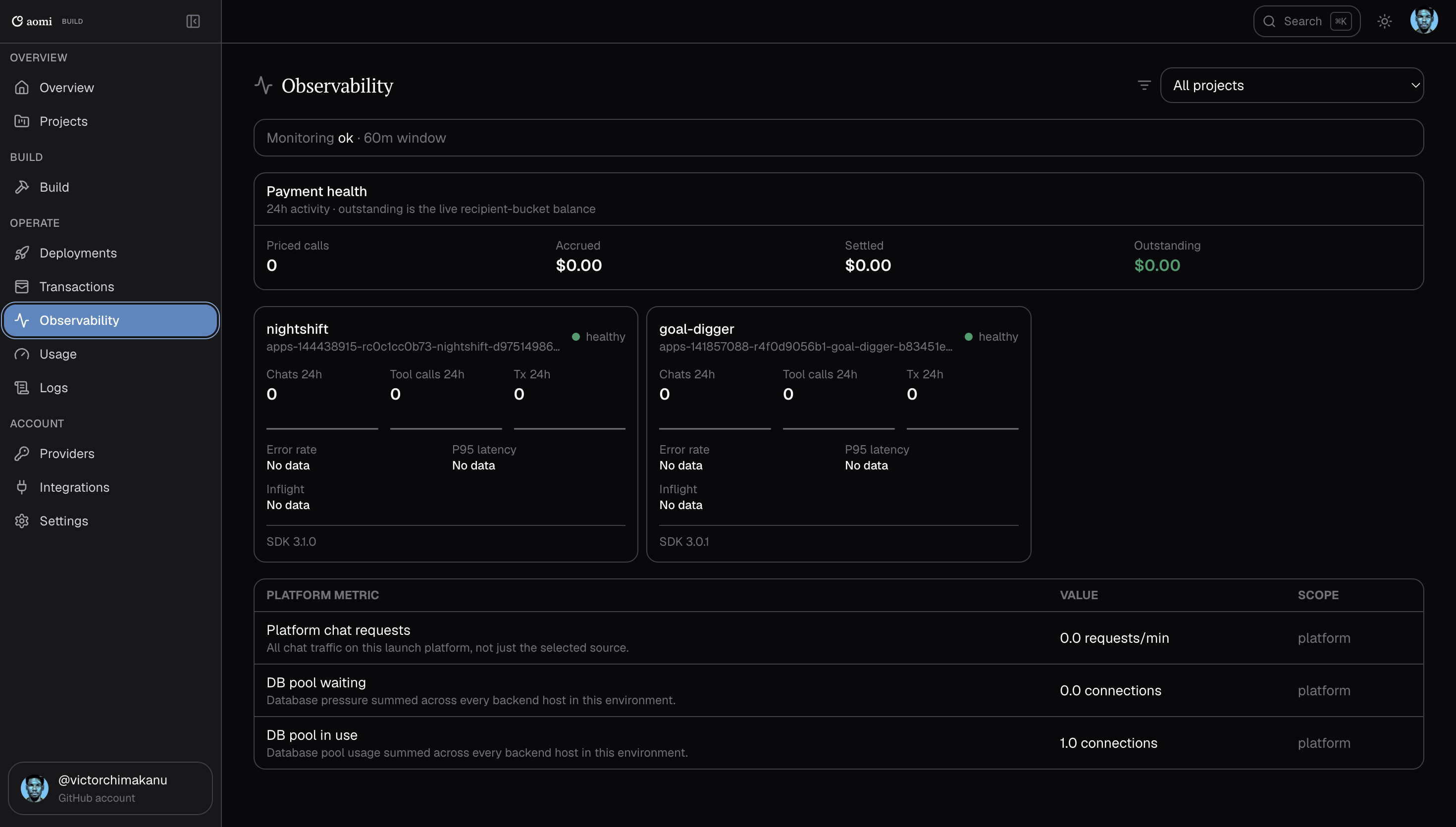Click the avatar next to @victorchimakanu
Image resolution: width=1456 pixels, height=827 pixels.
pyautogui.click(x=35, y=788)
